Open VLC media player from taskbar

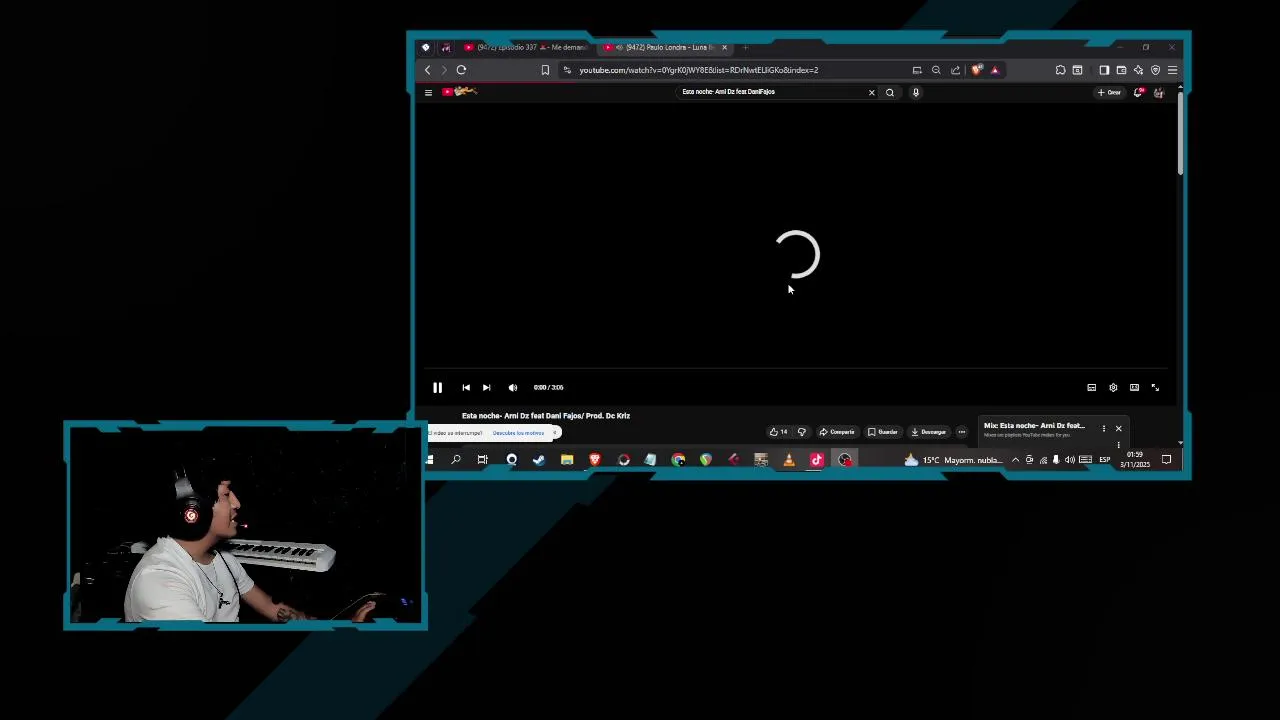(x=789, y=460)
